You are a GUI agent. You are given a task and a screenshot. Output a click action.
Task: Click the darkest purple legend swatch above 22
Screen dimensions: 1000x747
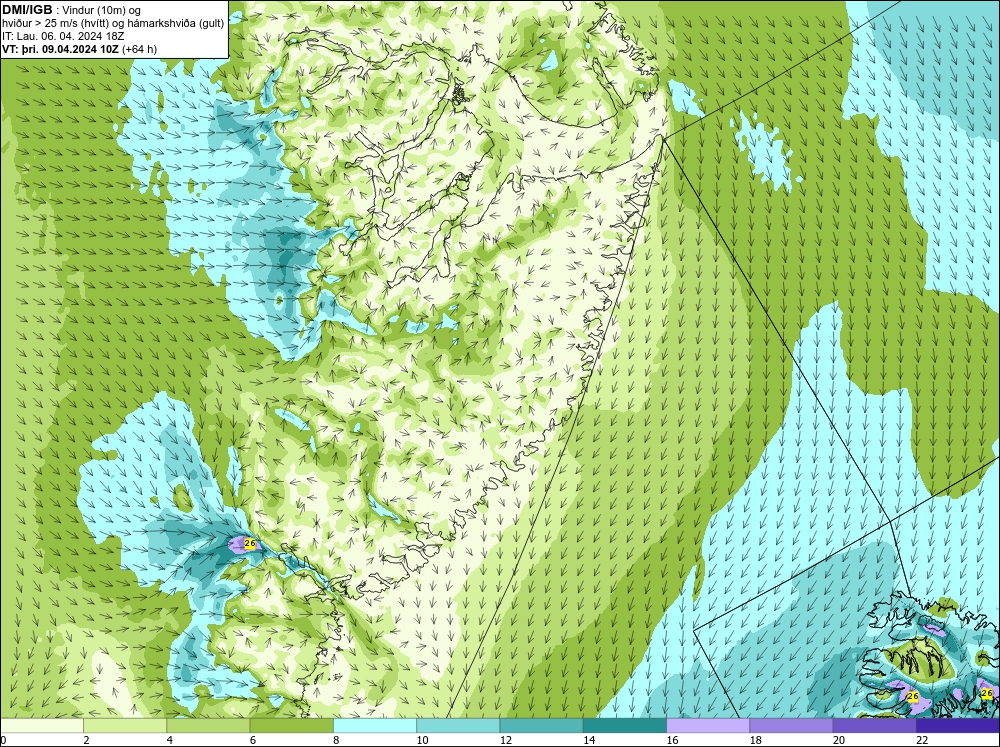coord(958,726)
